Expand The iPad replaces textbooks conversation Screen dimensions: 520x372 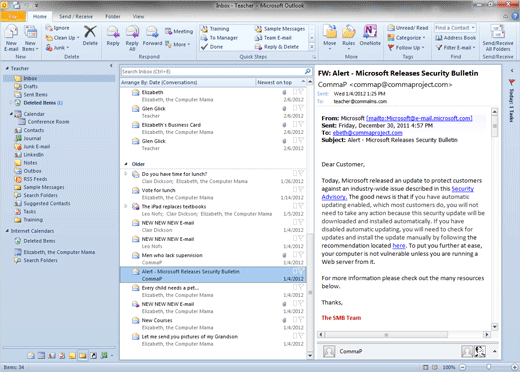point(126,206)
